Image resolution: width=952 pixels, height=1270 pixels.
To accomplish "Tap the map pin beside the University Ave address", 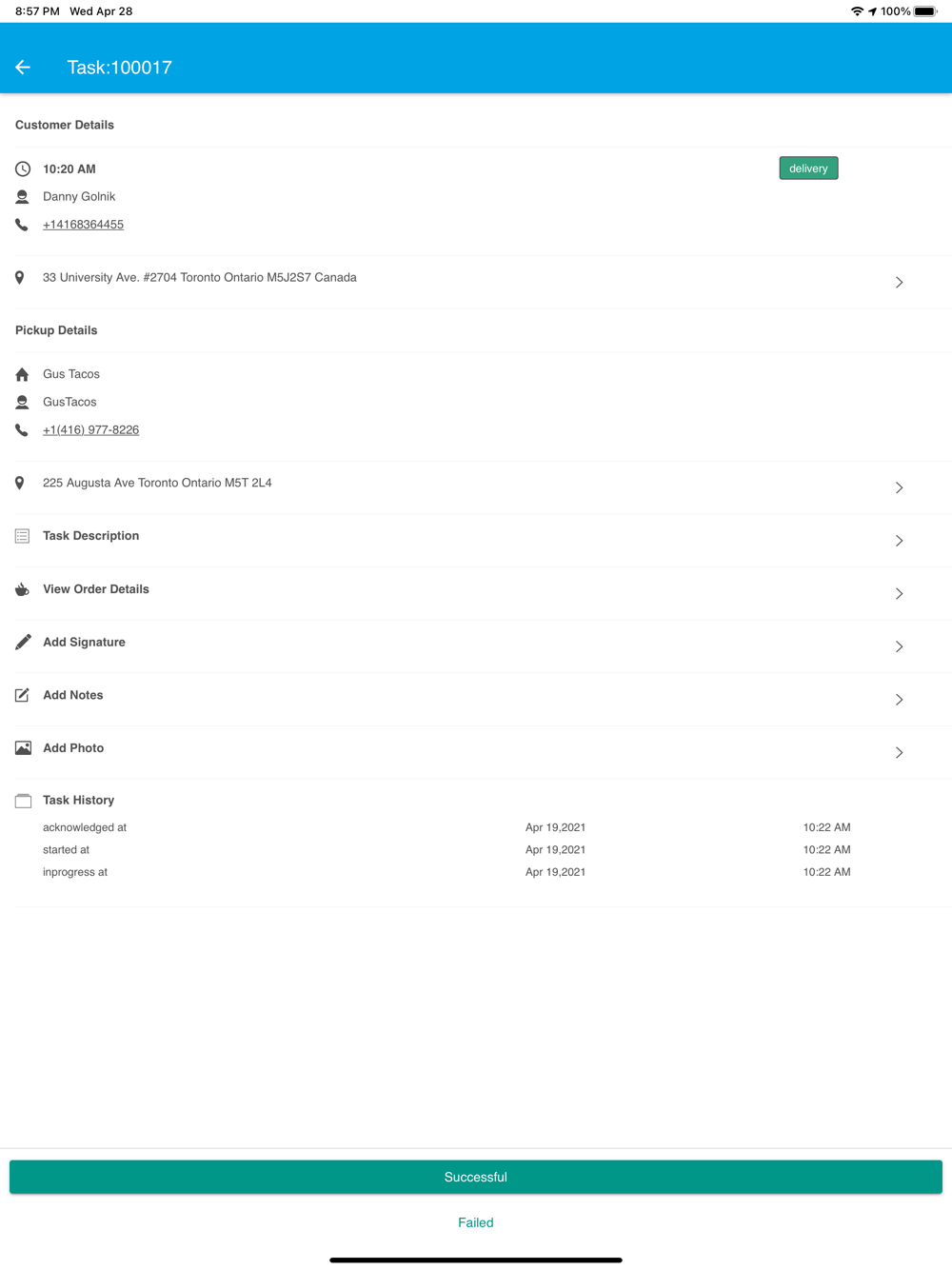I will [20, 278].
